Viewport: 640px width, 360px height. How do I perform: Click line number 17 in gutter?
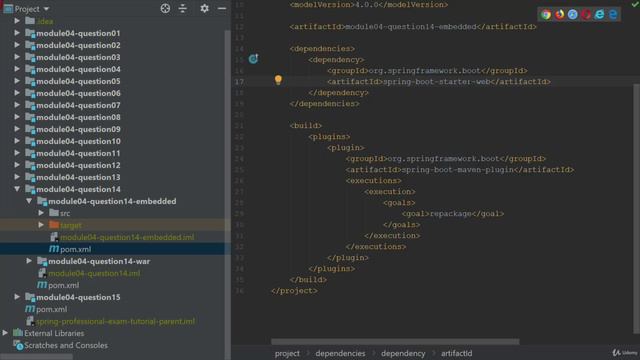[239, 82]
